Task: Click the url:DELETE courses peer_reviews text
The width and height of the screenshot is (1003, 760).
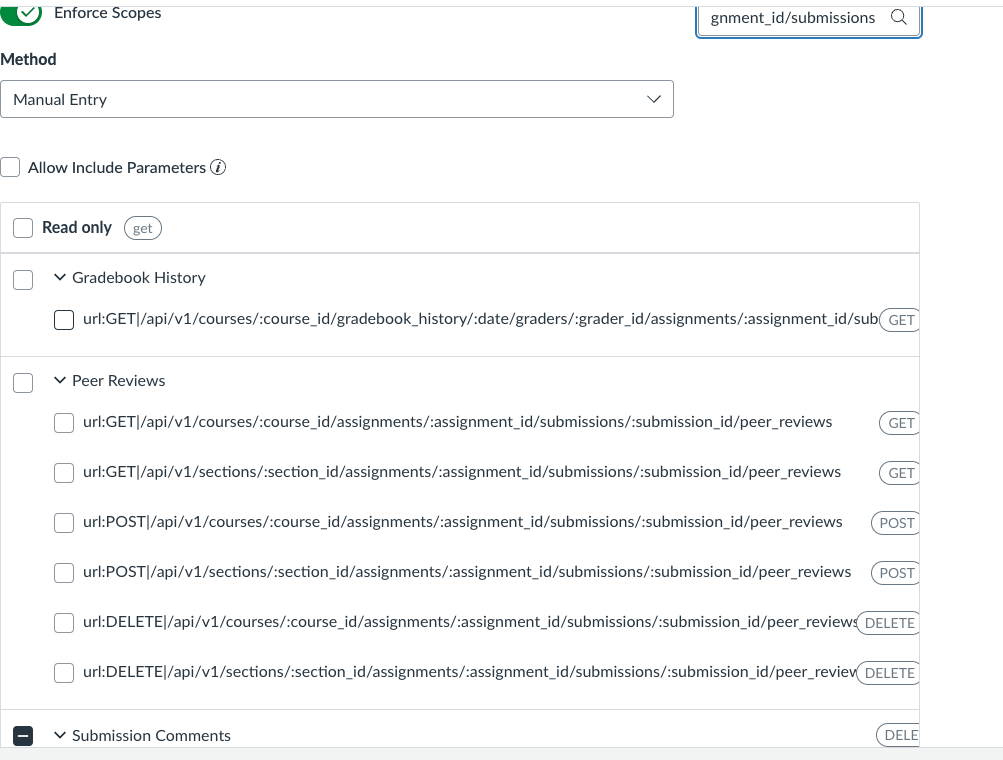Action: [470, 621]
